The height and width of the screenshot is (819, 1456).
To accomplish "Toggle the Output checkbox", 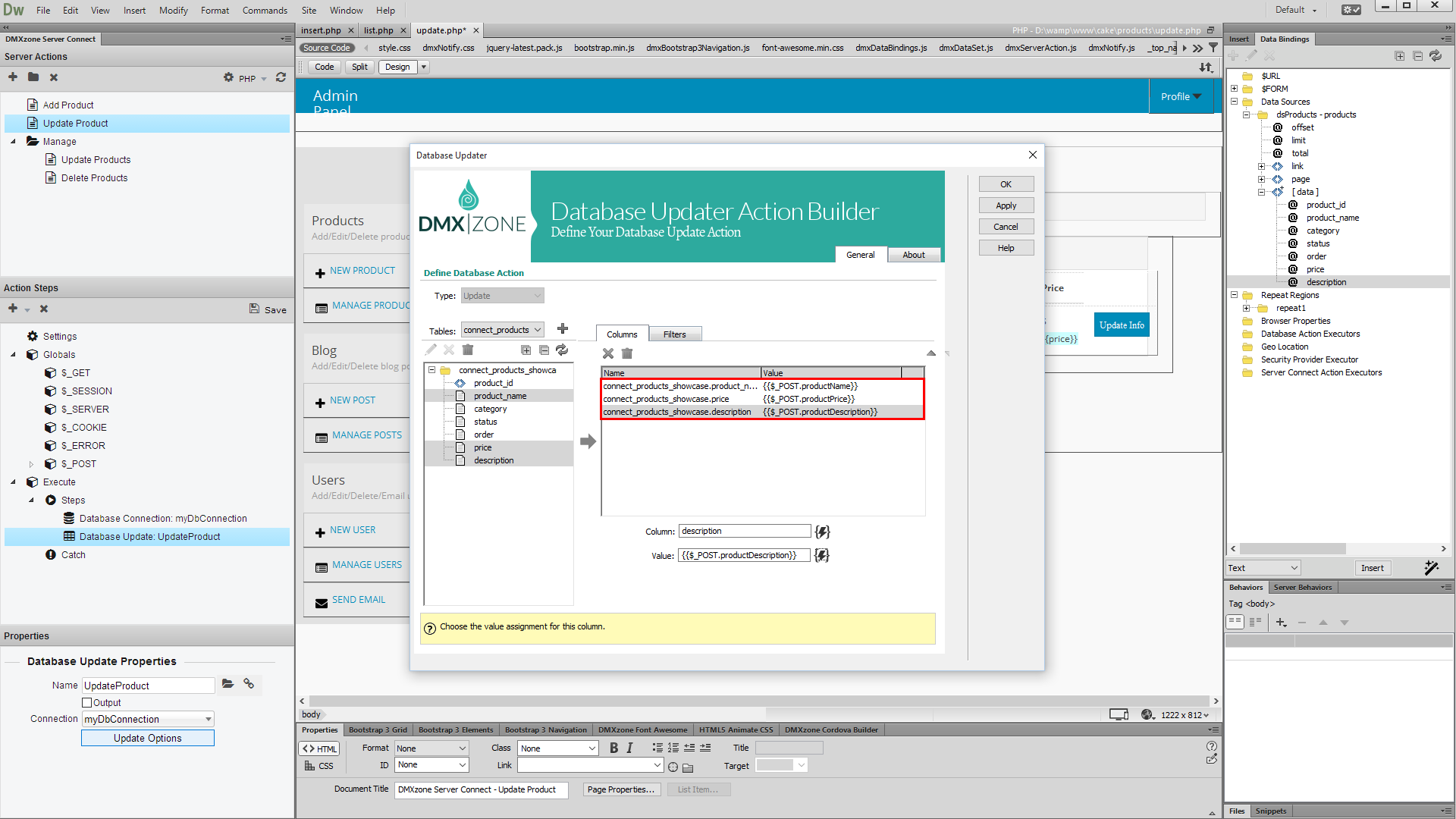I will (x=87, y=703).
